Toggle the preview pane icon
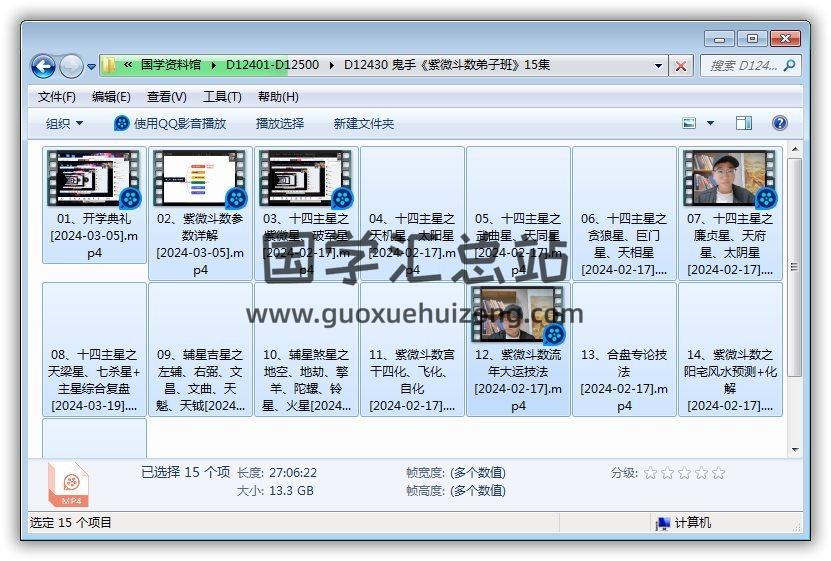 [744, 123]
